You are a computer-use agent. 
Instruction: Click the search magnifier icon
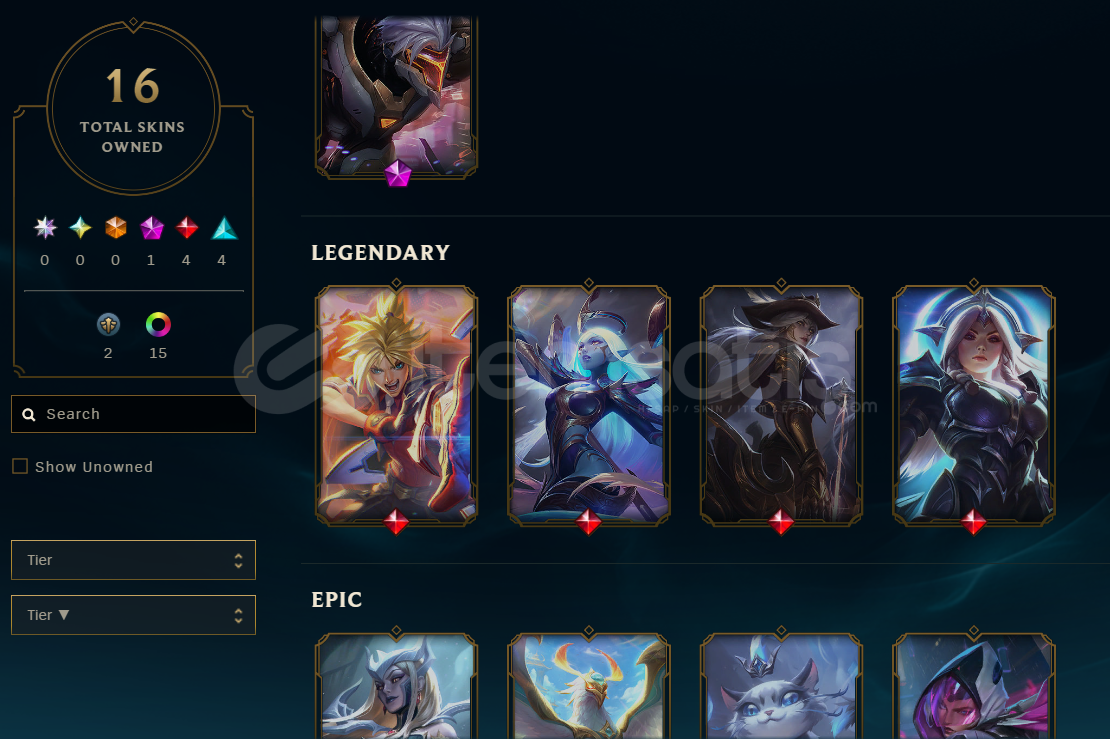click(29, 414)
